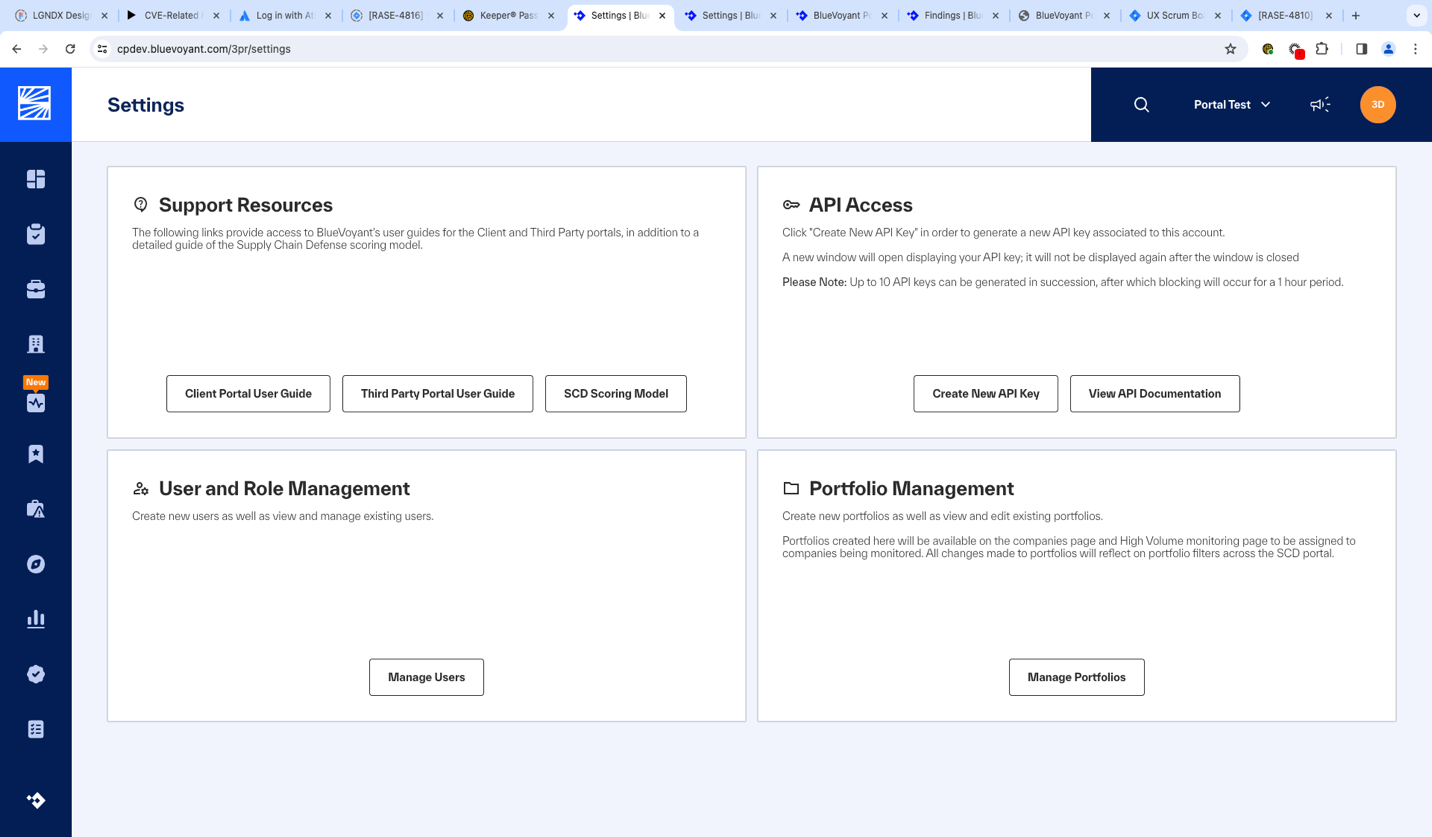Image resolution: width=1432 pixels, height=837 pixels.
Task: Click the BlueVoyant logo in sidebar
Action: [x=35, y=104]
